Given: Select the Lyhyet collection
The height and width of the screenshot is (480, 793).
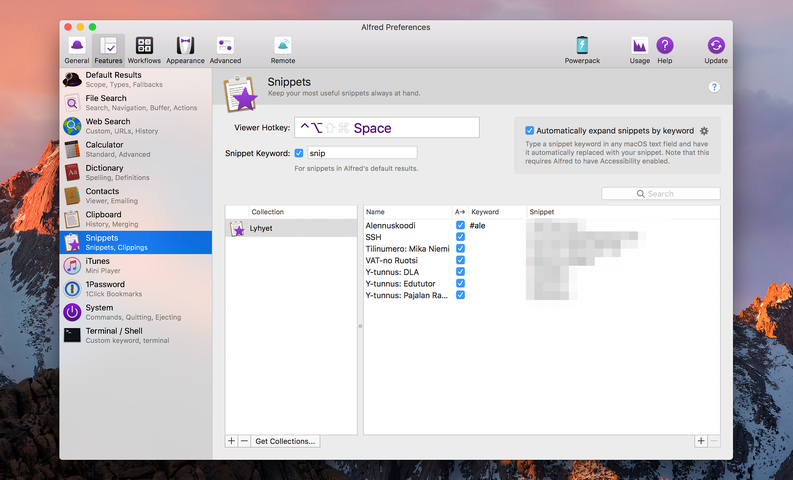Looking at the screenshot, I should click(291, 228).
